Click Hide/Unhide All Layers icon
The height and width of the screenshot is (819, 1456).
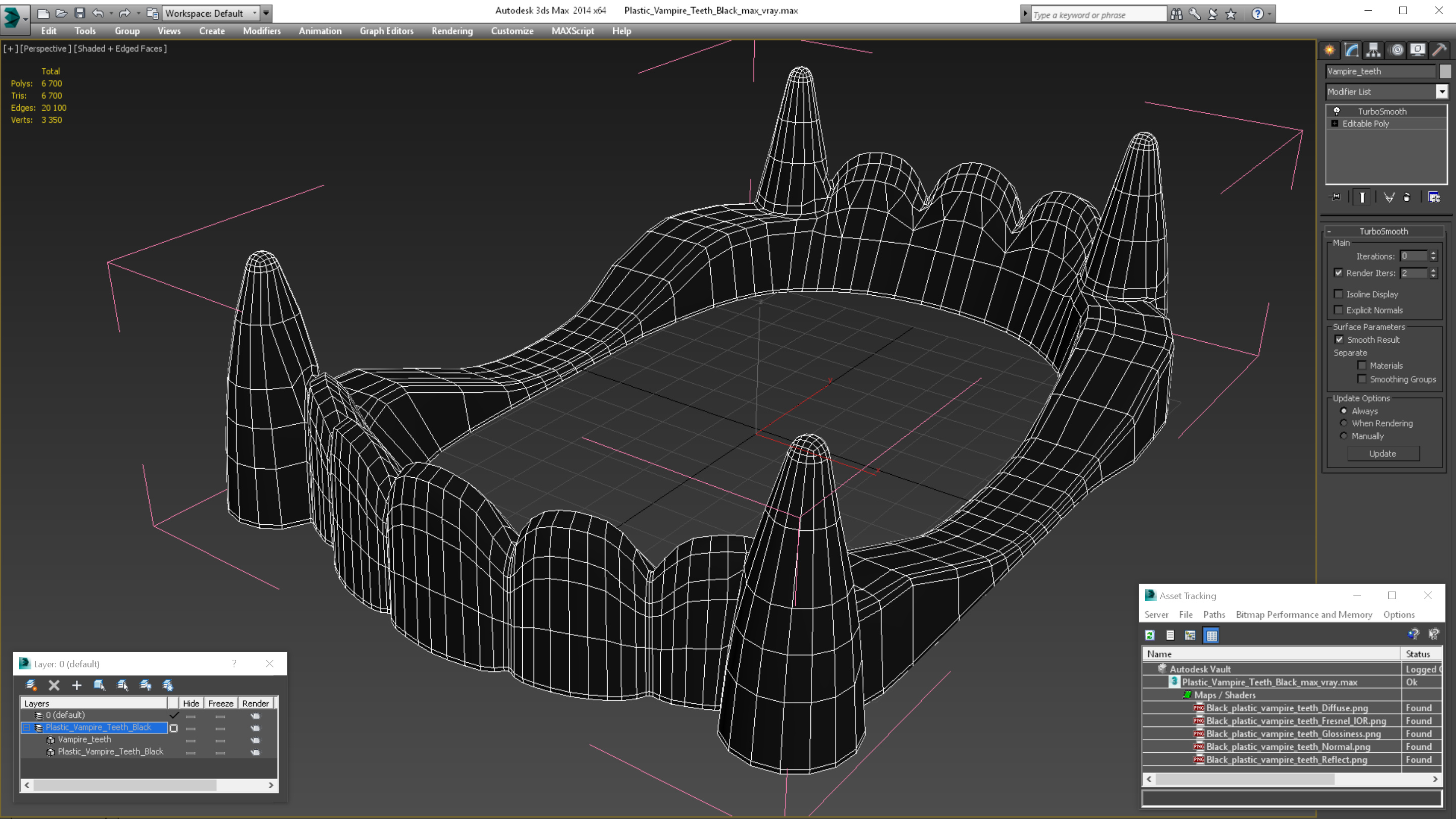pyautogui.click(x=145, y=685)
